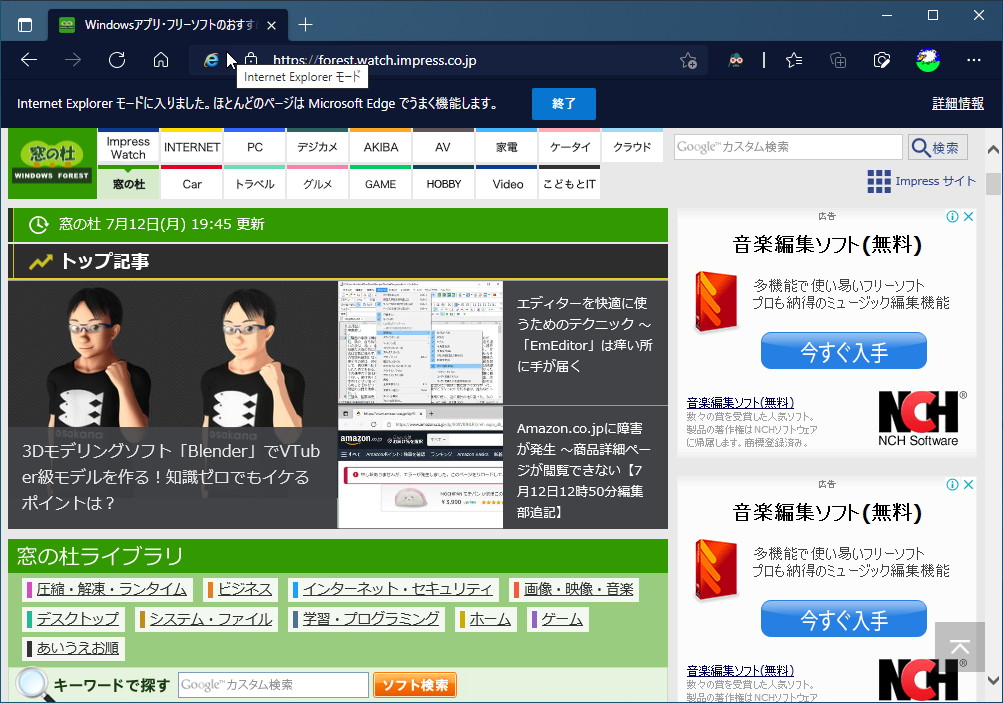Start a Web capture
Image resolution: width=1003 pixels, height=703 pixels.
coord(881,60)
